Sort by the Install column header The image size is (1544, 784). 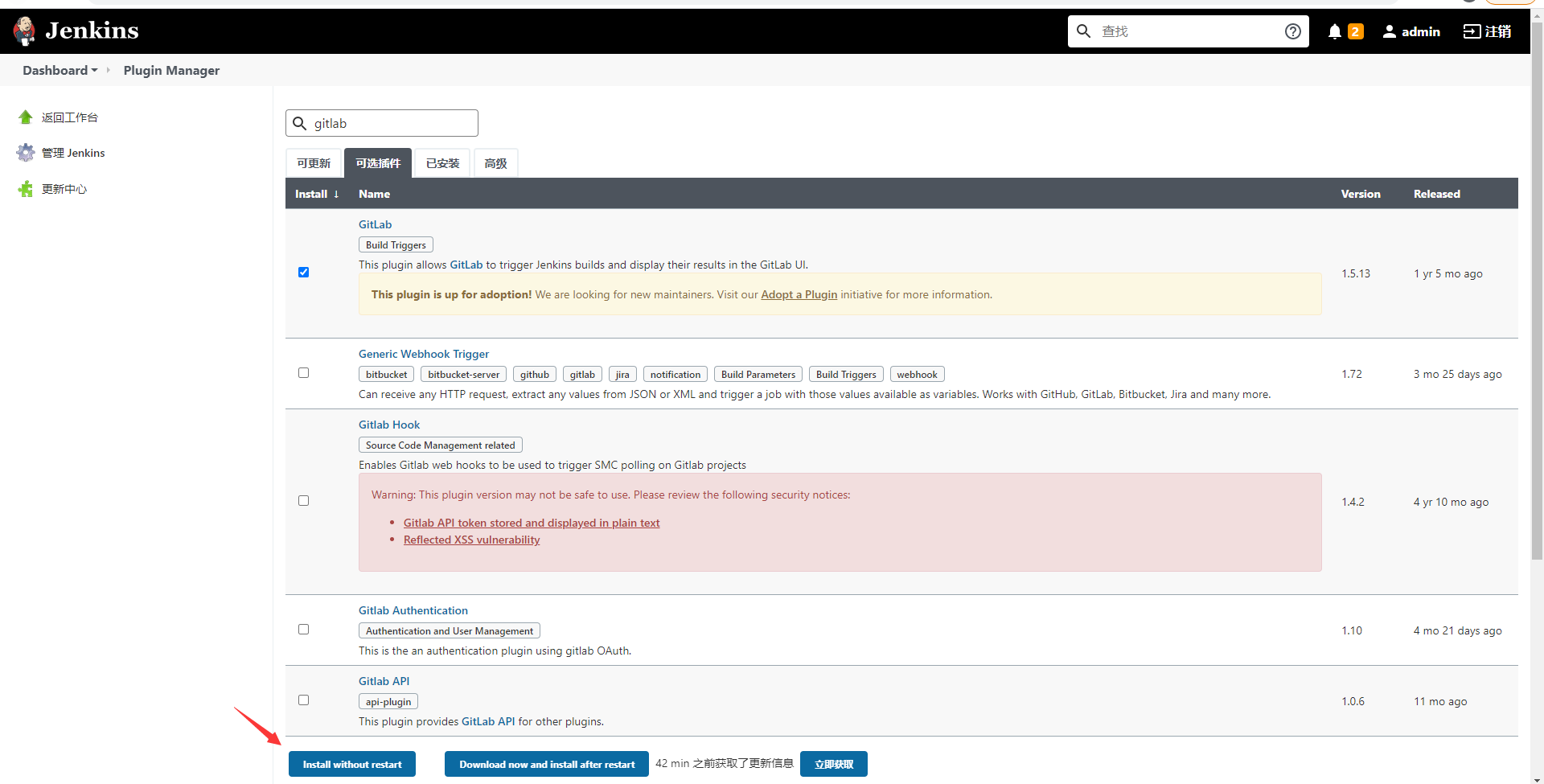click(x=317, y=194)
